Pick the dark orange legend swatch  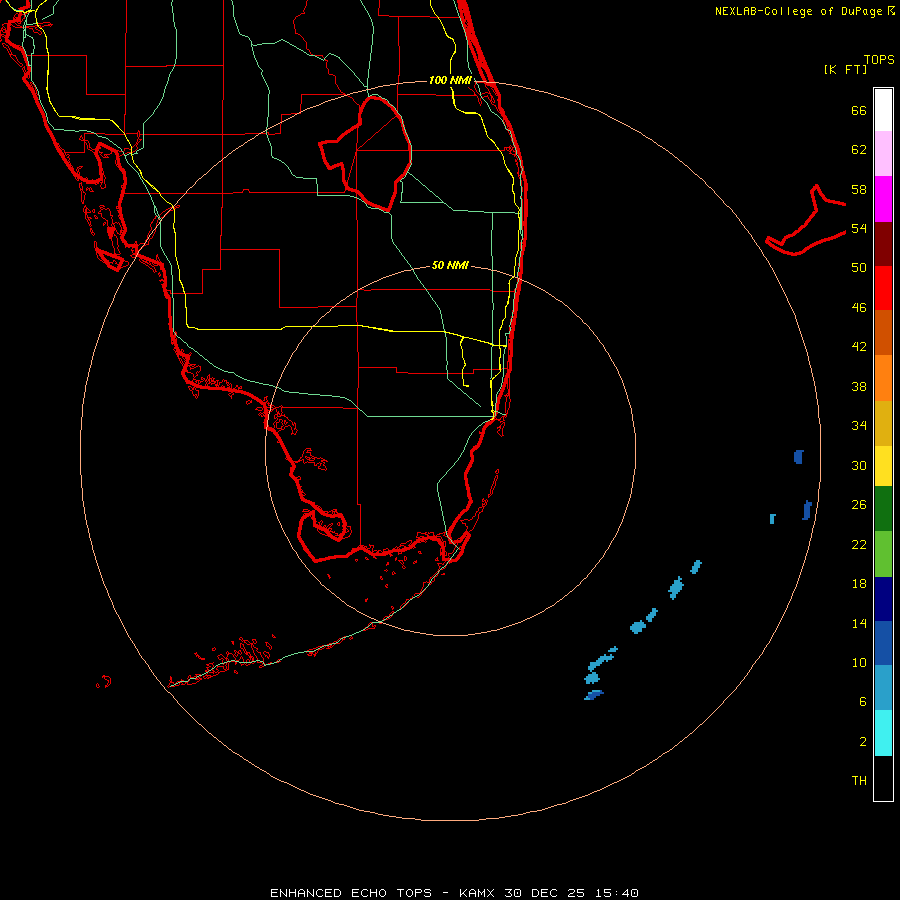click(883, 333)
